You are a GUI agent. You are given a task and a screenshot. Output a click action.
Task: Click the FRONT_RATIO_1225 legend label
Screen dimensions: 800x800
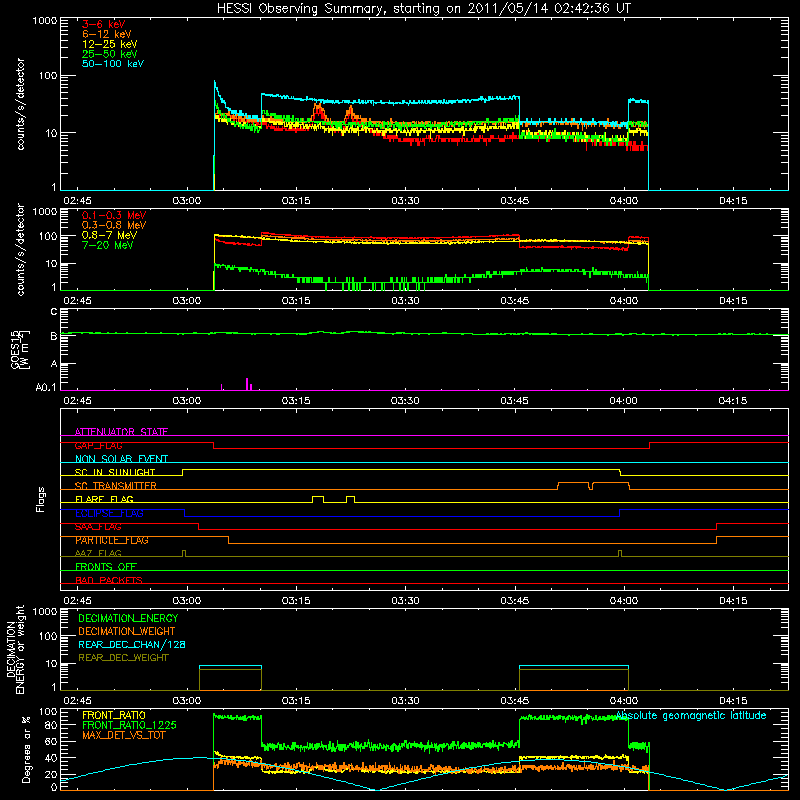[129, 725]
